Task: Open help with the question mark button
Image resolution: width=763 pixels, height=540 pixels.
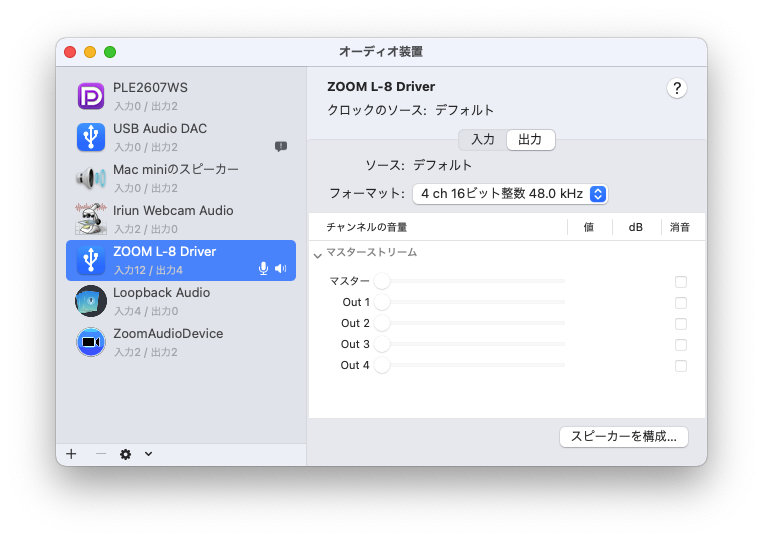Action: click(677, 89)
